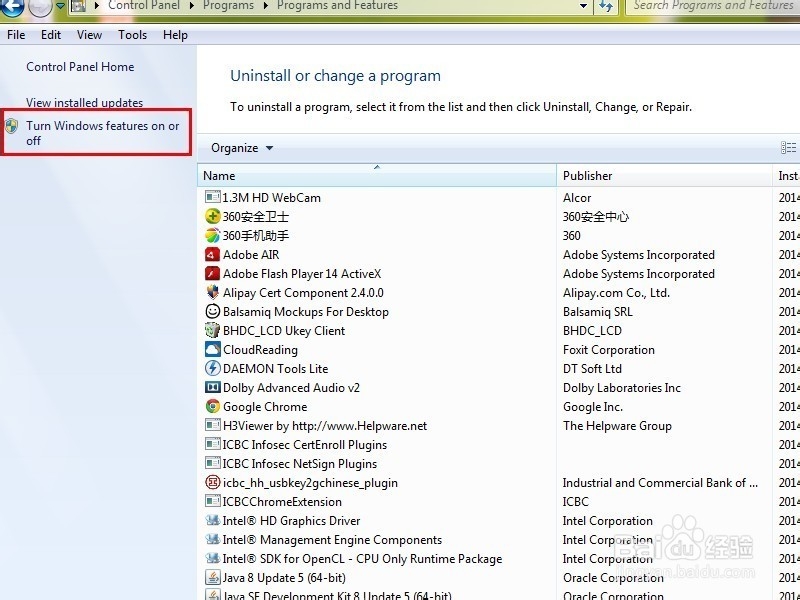Select Java 8 Update 5 (64-bit) entry
800x600 pixels.
click(284, 578)
